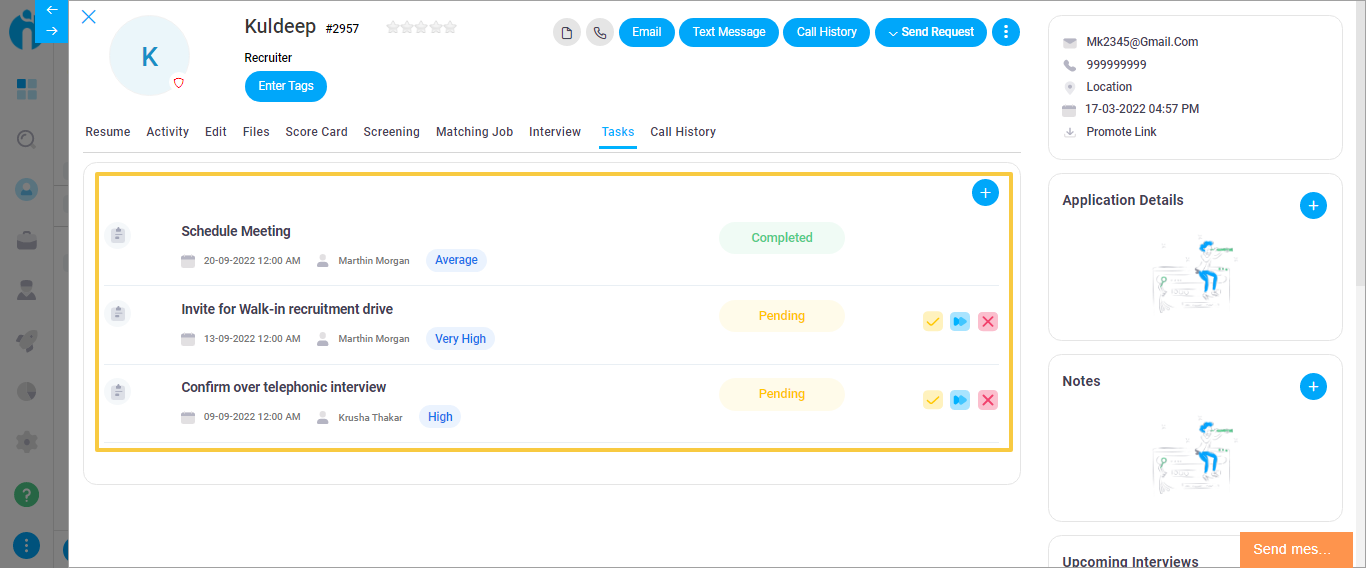The width and height of the screenshot is (1366, 568).
Task: Click the phone call icon in header
Action: [600, 32]
